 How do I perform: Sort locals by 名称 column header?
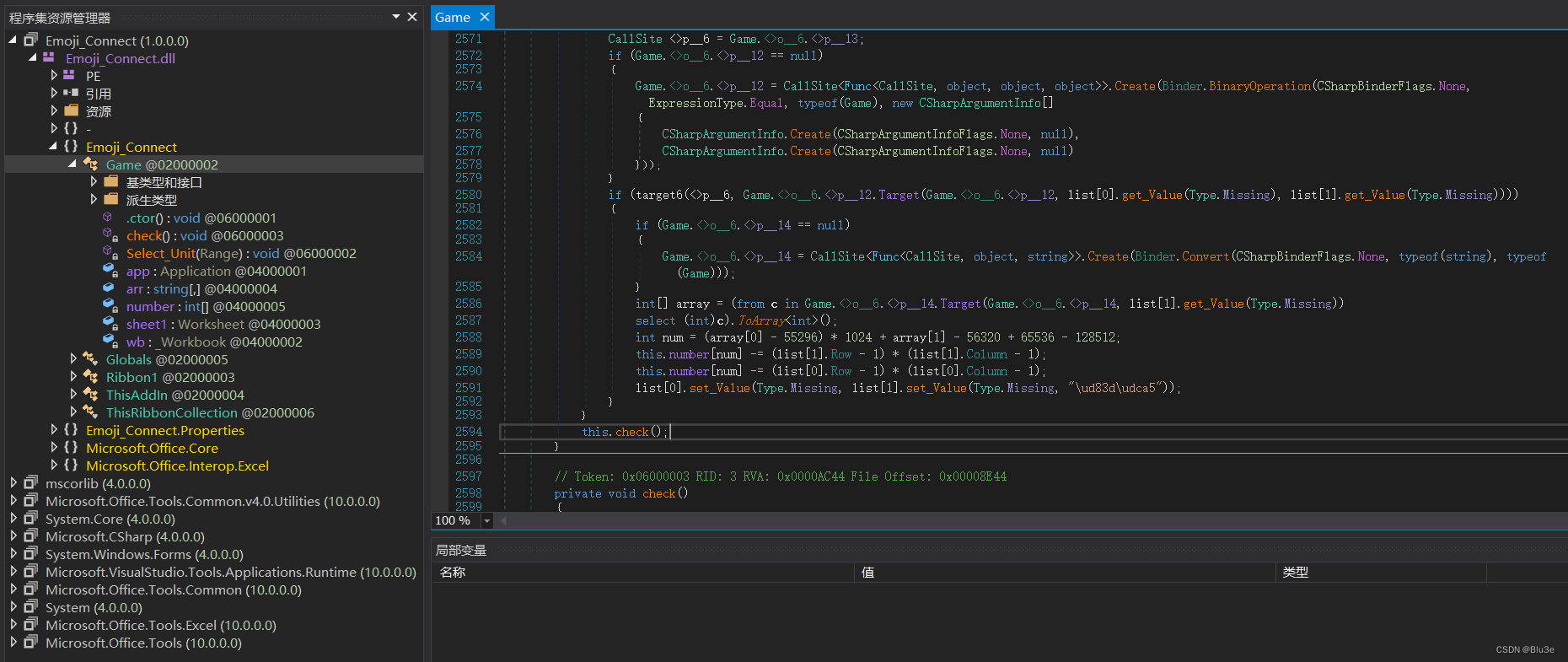click(642, 572)
